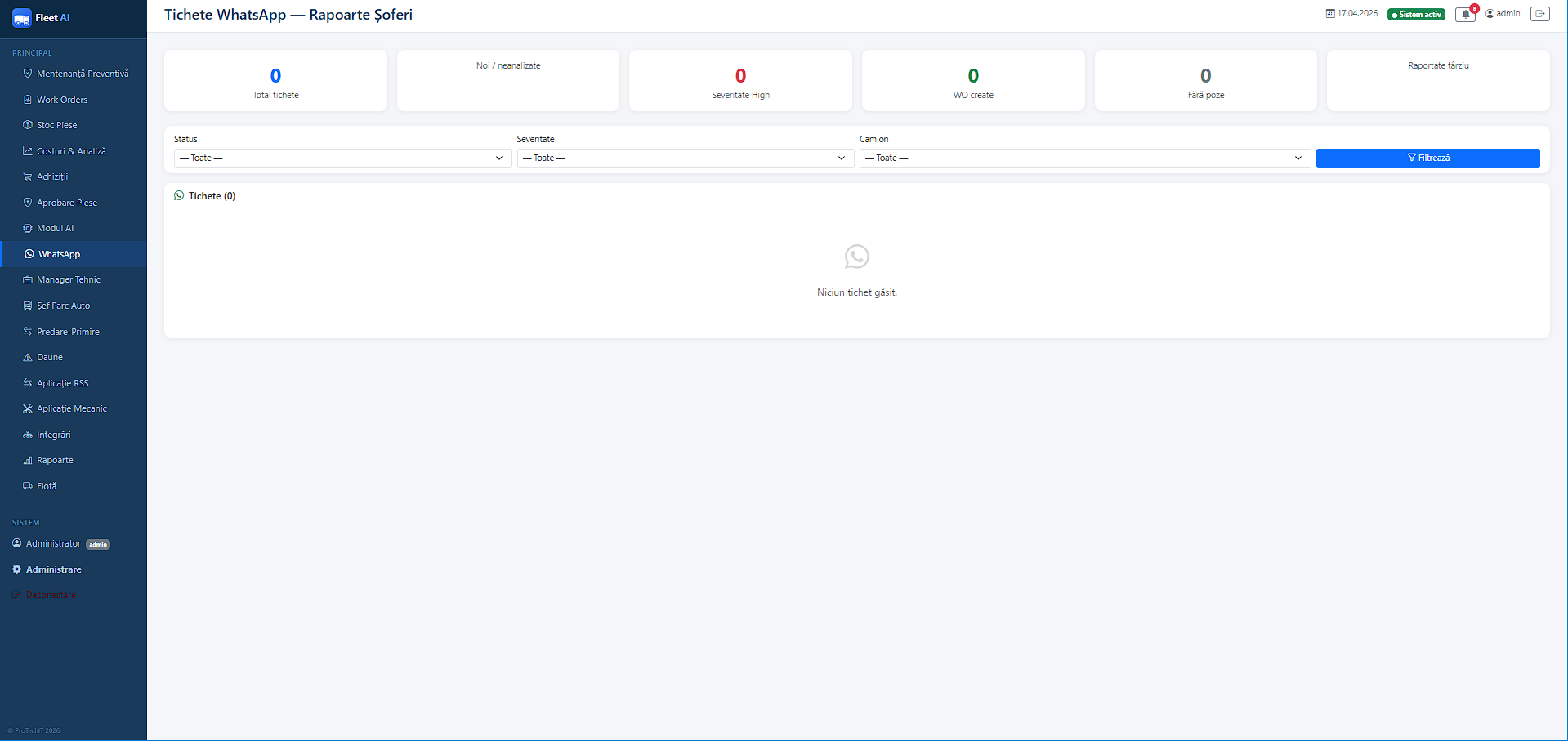Click the WO create stat card

[x=973, y=80]
